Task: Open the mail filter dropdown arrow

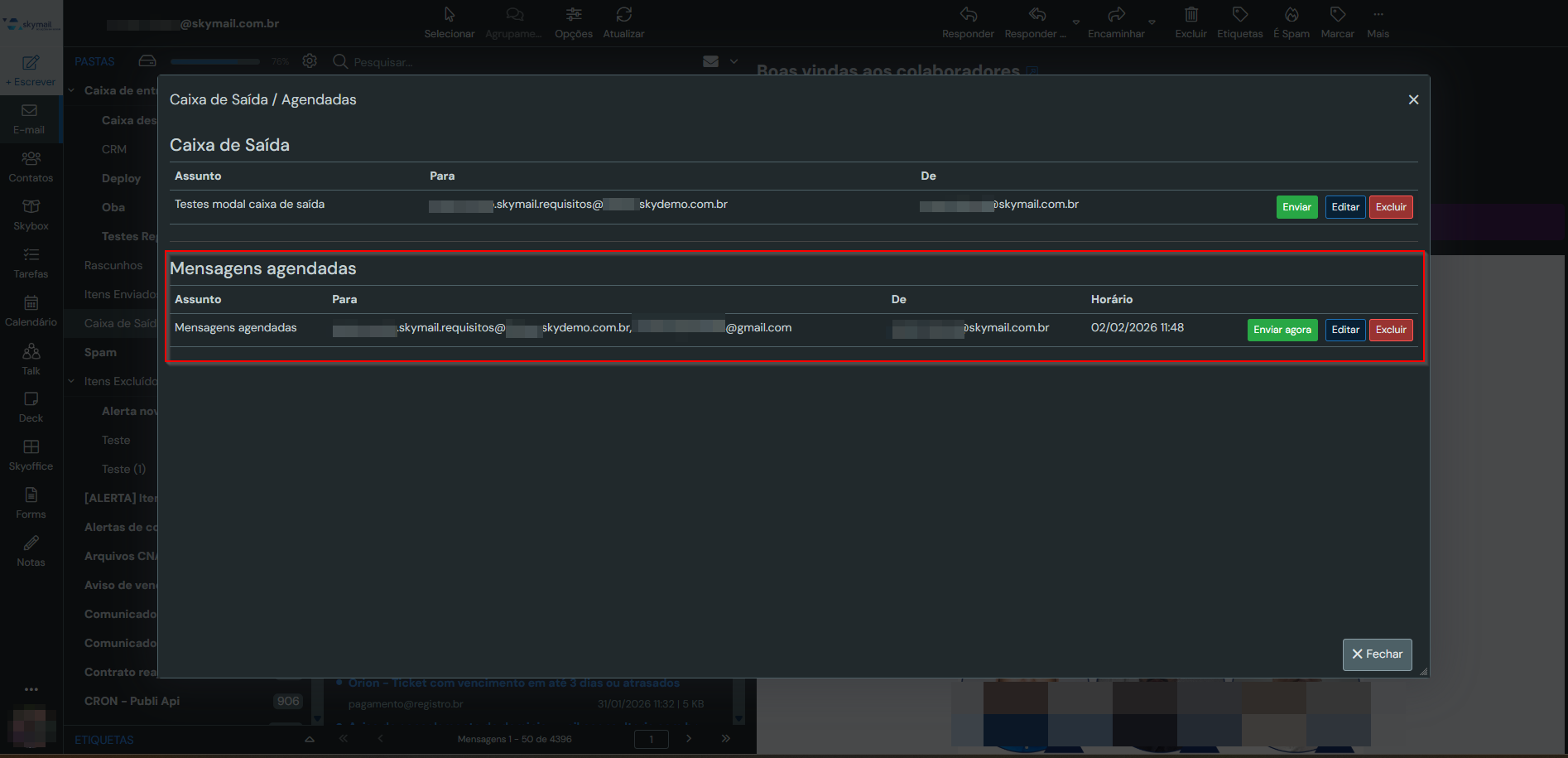Action: point(733,61)
